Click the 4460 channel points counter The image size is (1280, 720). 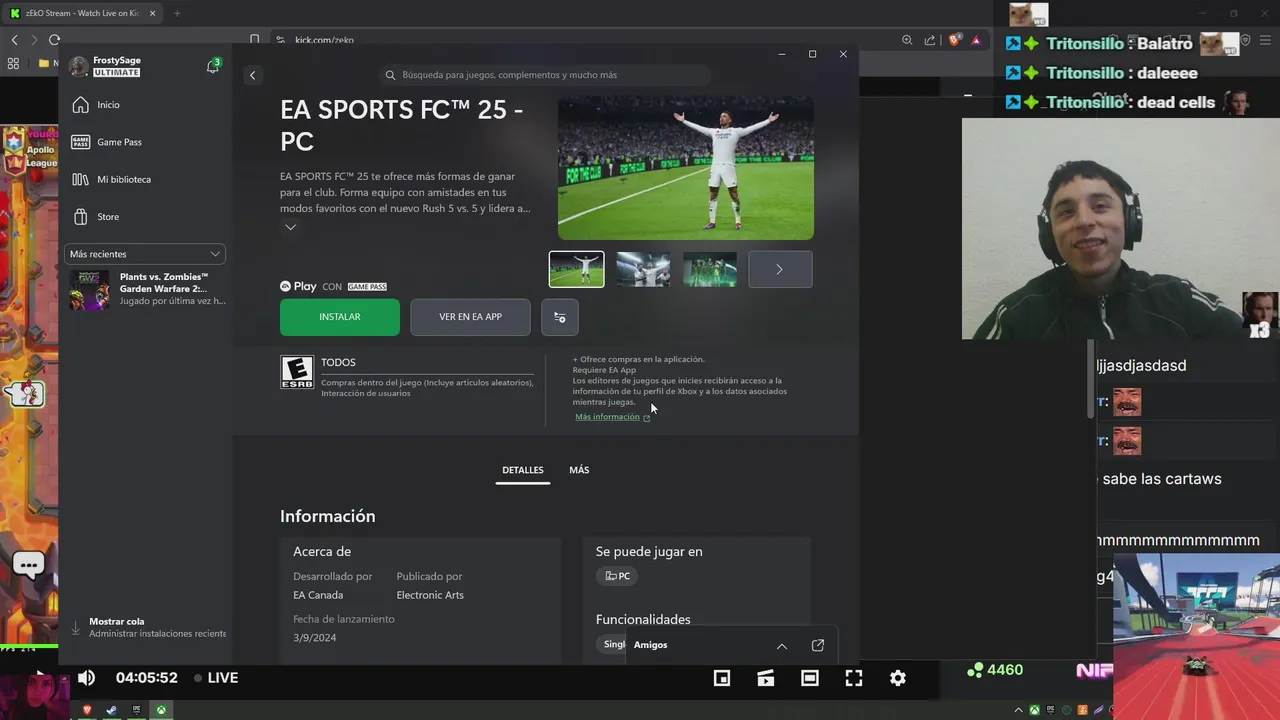995,670
